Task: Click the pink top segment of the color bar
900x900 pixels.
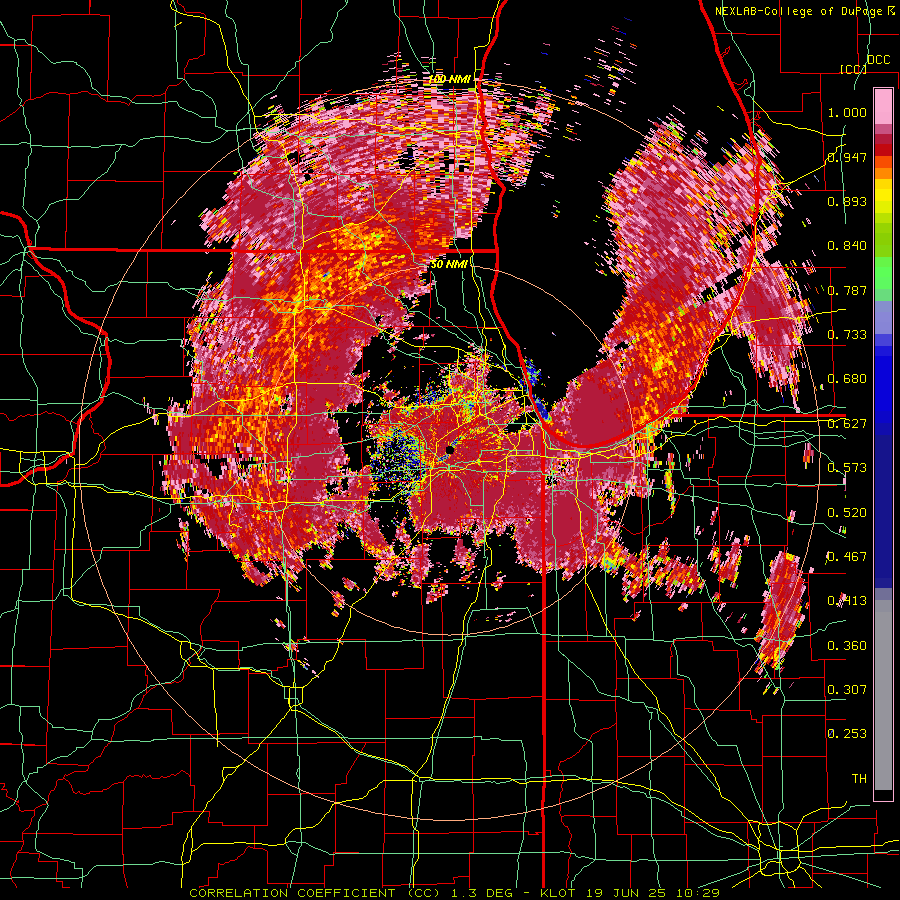Action: [x=883, y=106]
